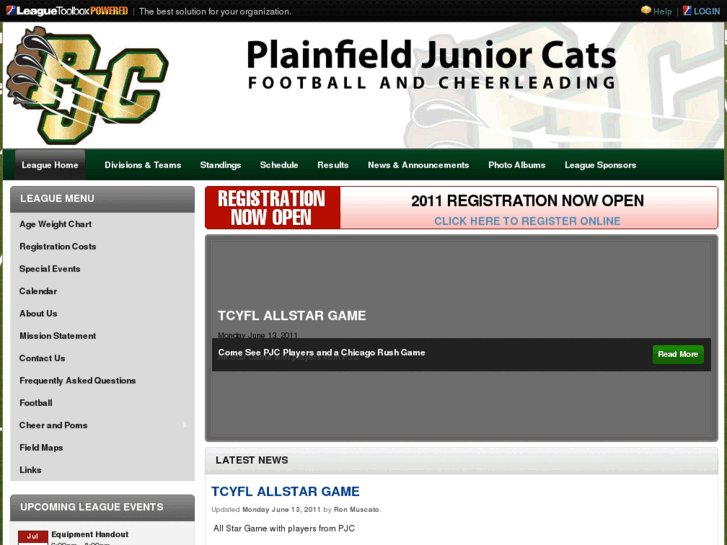Open the Field Maps menu item

[x=41, y=448]
